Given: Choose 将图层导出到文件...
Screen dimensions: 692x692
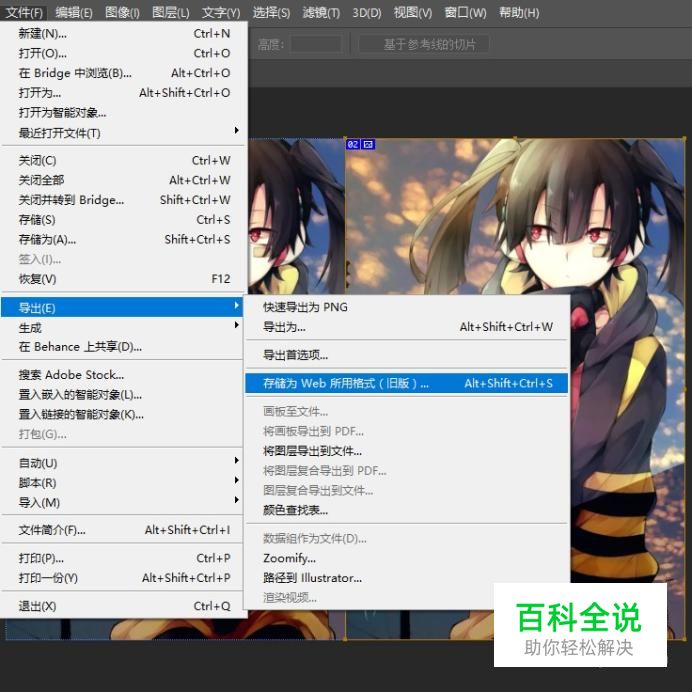Looking at the screenshot, I should pos(407,451).
